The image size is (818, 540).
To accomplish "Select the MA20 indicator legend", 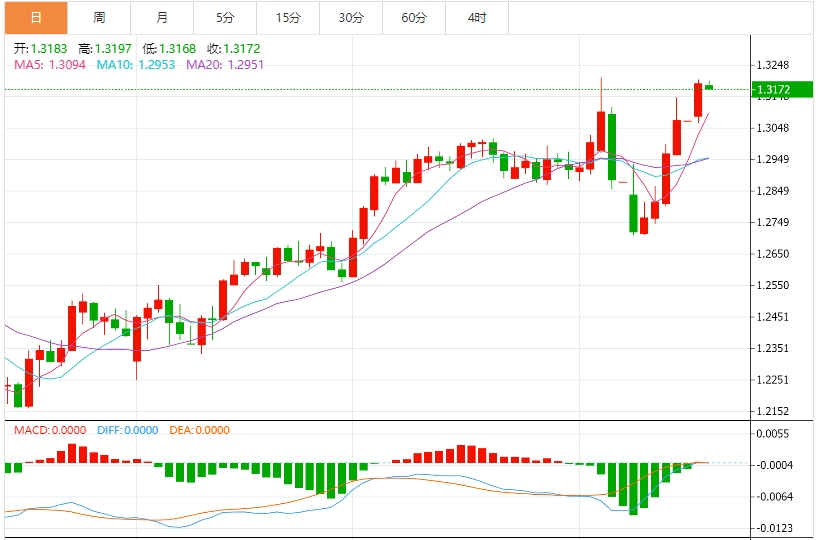I will (218, 64).
